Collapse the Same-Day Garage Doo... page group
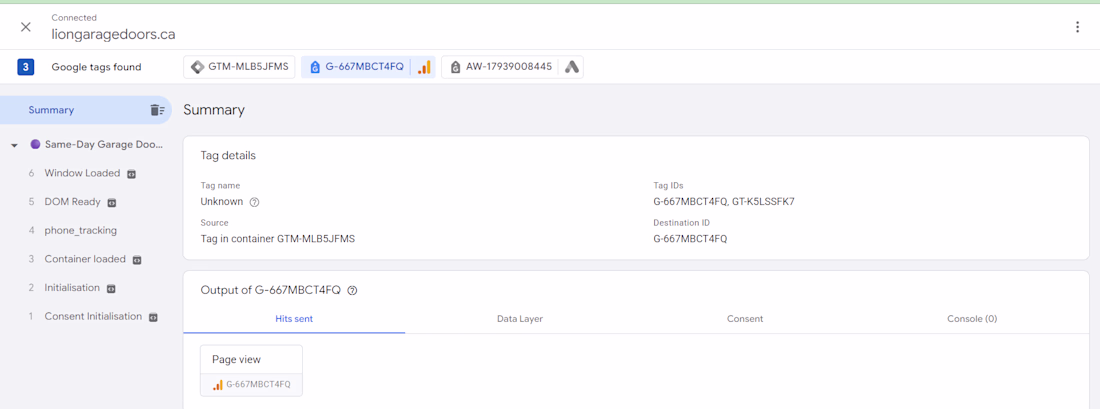Screen dimensions: 1100x409 click(14, 145)
